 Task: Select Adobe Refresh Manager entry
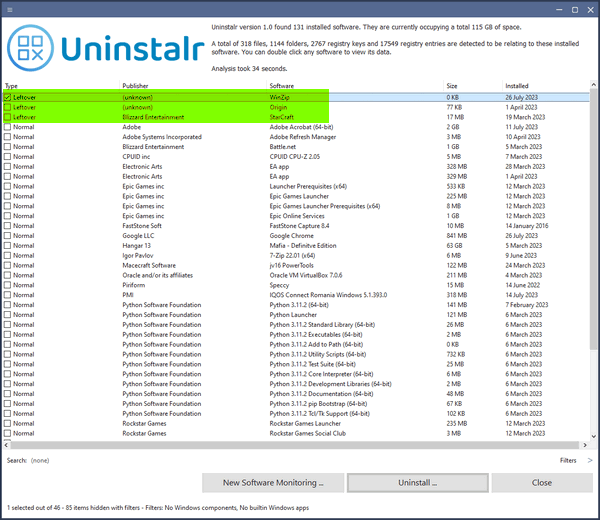[302, 137]
